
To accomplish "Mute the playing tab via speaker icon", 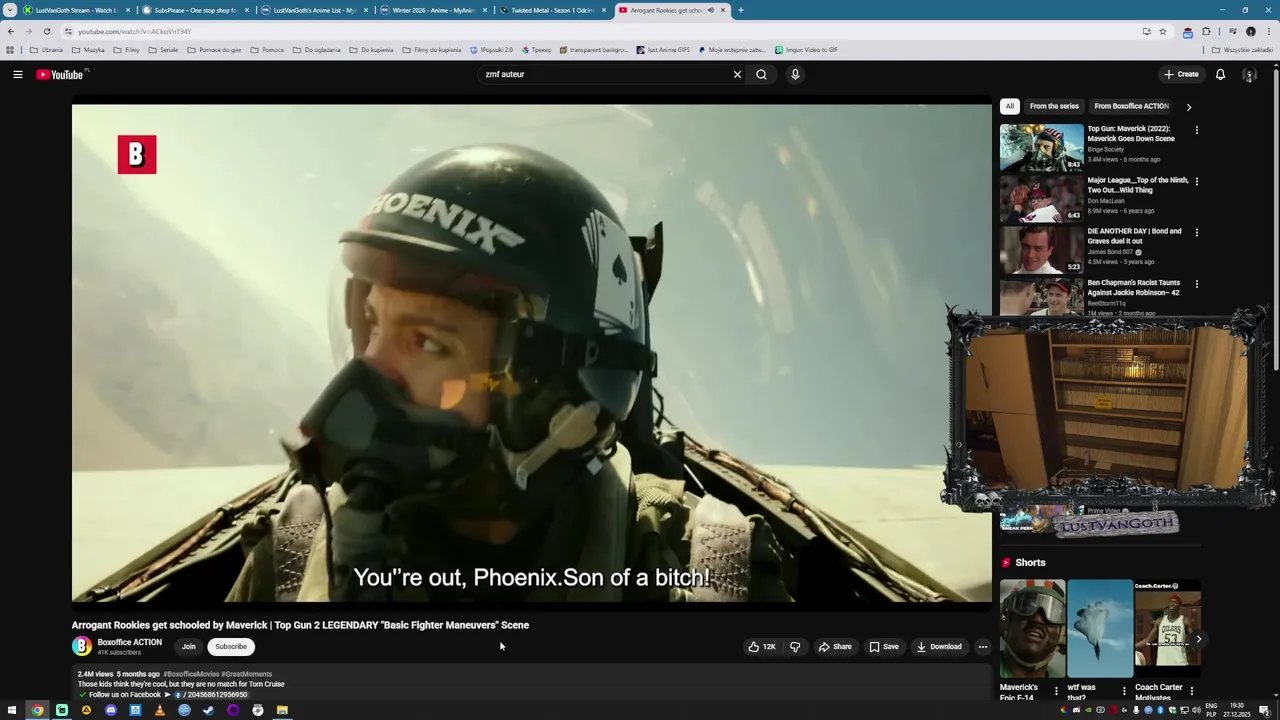I will pos(711,10).
